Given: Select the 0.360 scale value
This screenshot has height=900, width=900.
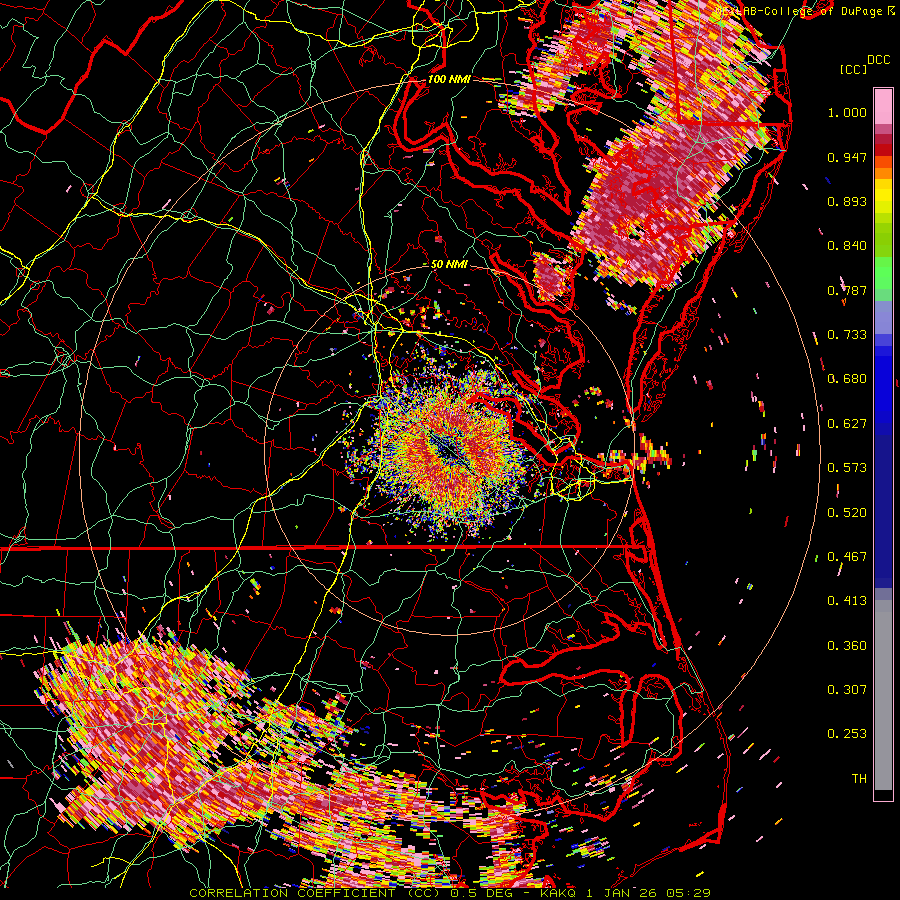Looking at the screenshot, I should (x=847, y=646).
